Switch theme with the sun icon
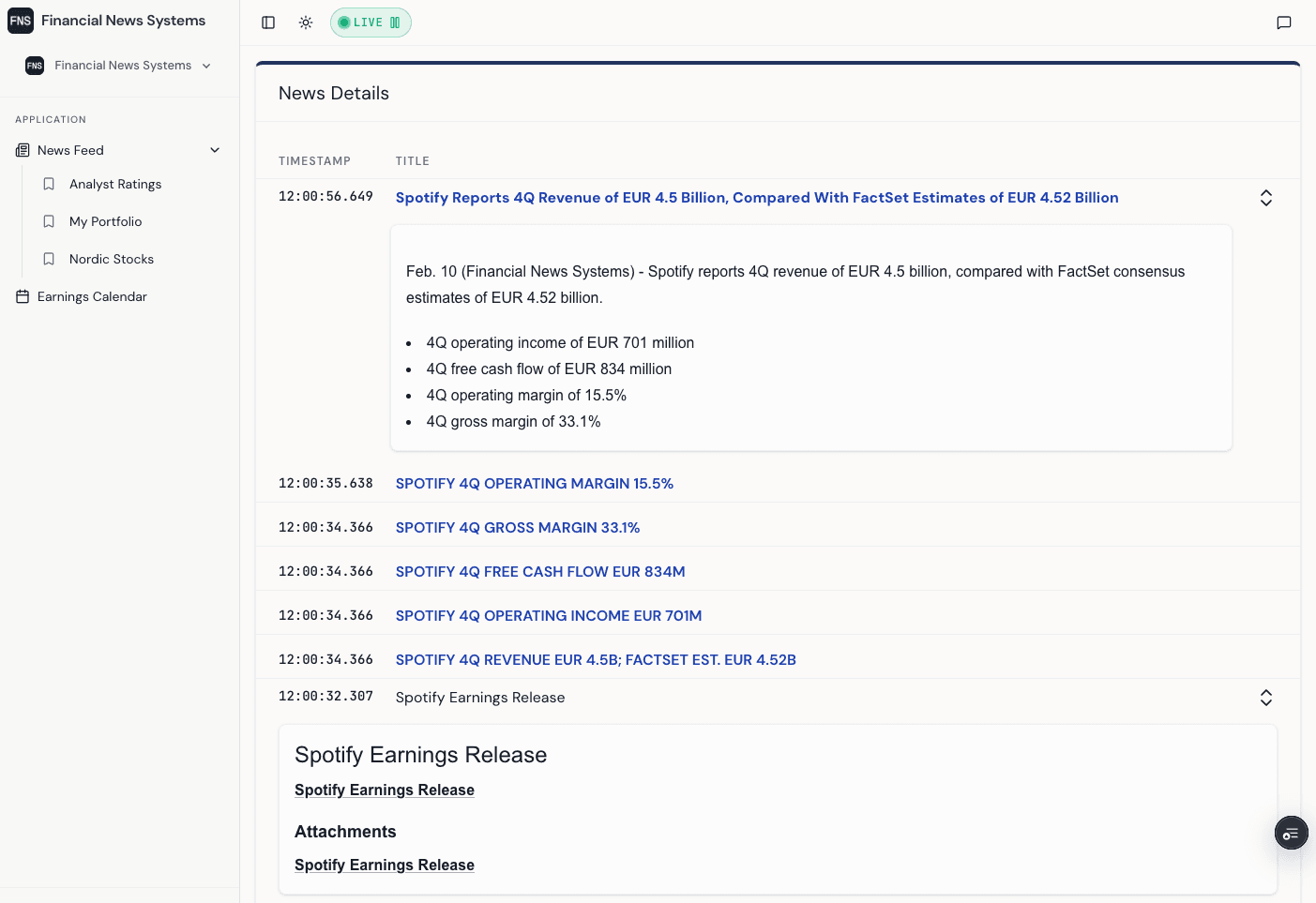This screenshot has height=903, width=1316. (306, 23)
